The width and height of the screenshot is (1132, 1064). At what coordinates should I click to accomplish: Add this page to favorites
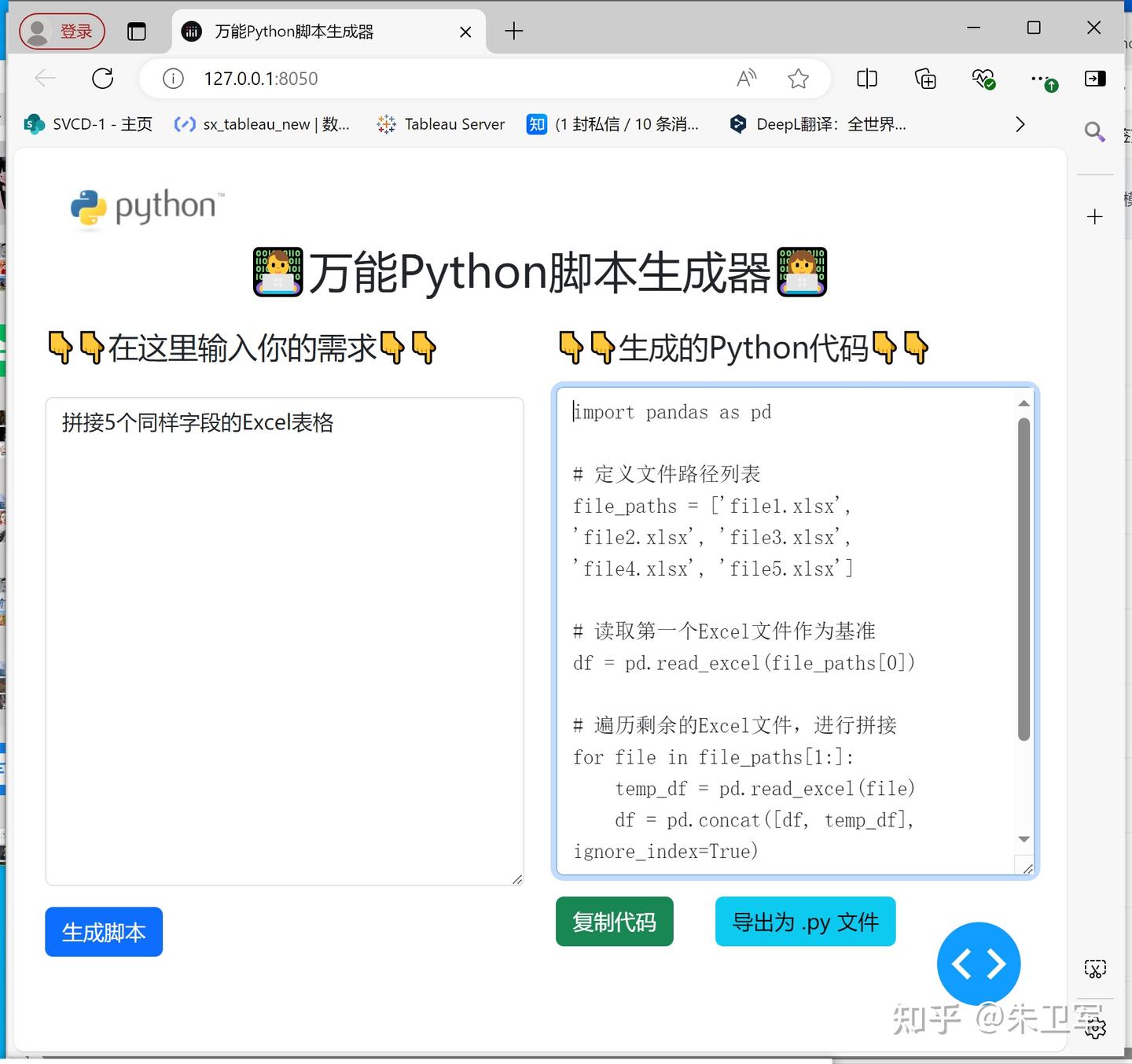click(799, 79)
